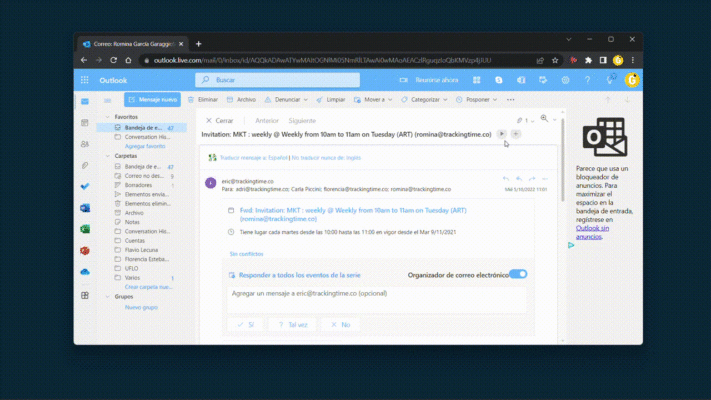This screenshot has width=711, height=400.
Task: Open the Borradores folder
Action: click(x=138, y=185)
